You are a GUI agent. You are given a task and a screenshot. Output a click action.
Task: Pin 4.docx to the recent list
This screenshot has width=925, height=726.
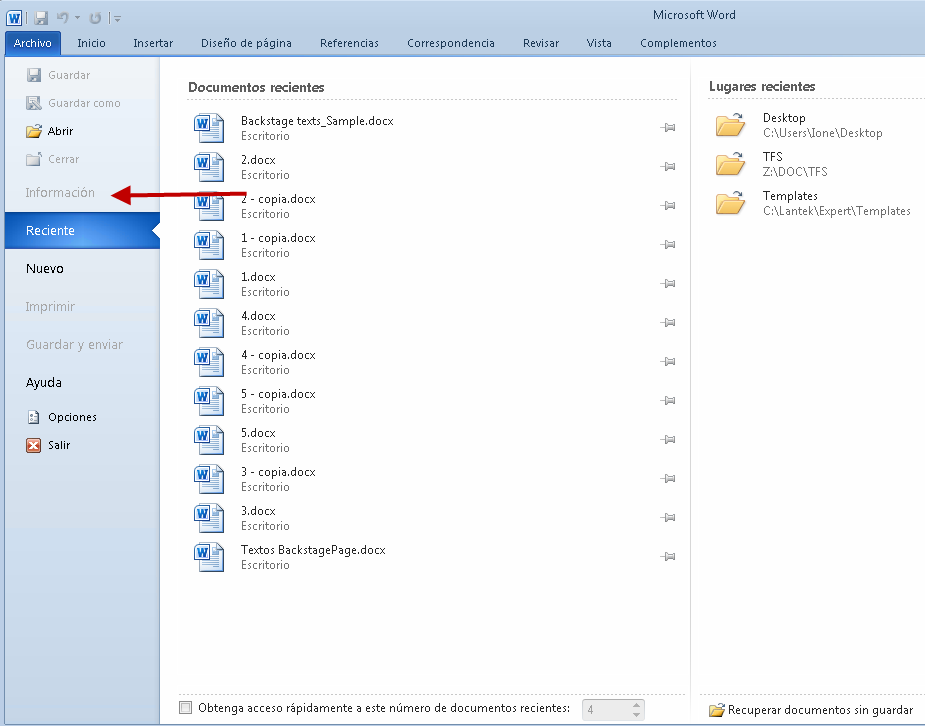pos(668,322)
